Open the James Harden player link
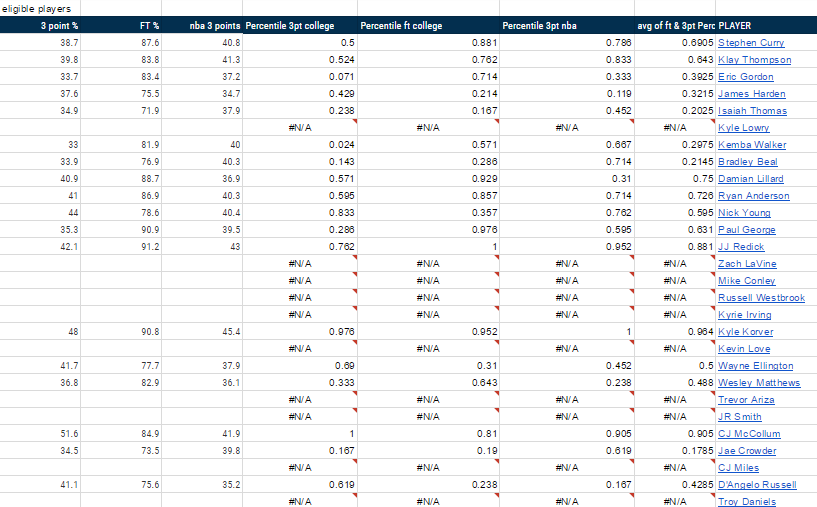This screenshot has height=507, width=817. coord(751,94)
